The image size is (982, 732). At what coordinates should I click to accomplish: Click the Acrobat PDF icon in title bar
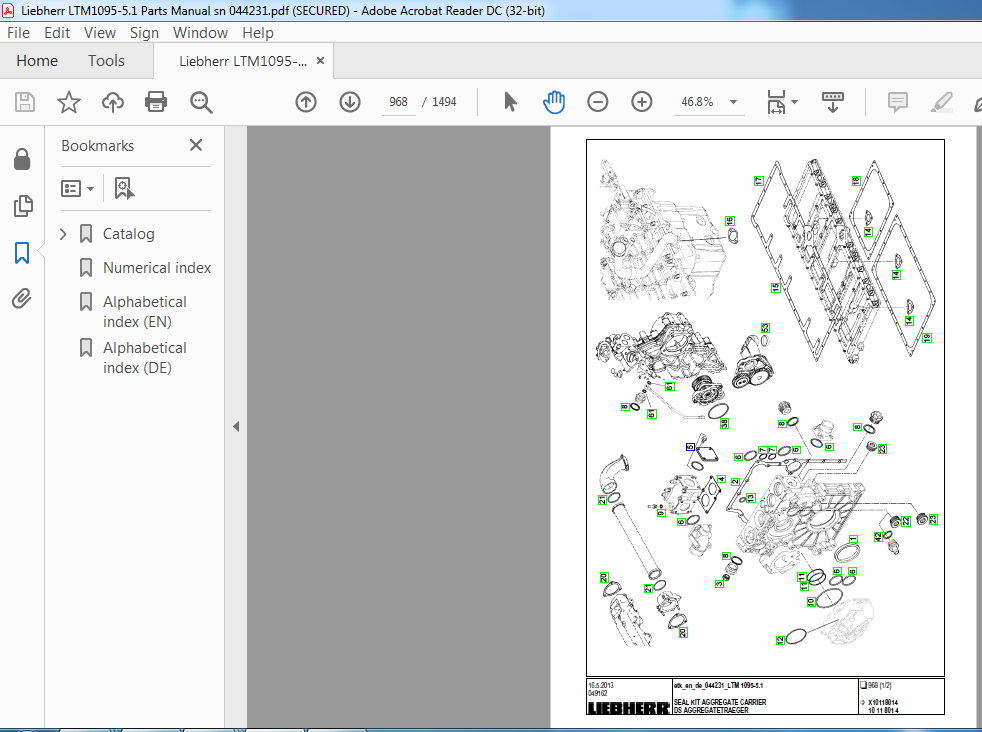coord(8,10)
